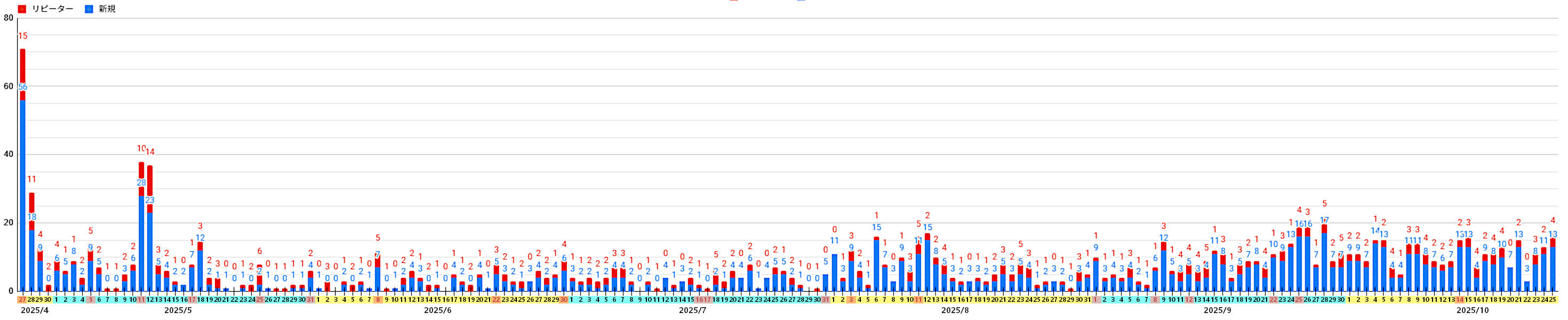This screenshot has height=320, width=1568.
Task: Click the 2025/8 month label
Action: pos(955,311)
